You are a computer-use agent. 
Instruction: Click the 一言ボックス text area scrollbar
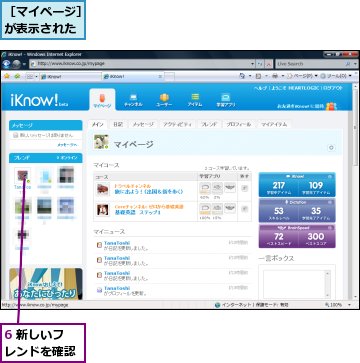click(327, 284)
